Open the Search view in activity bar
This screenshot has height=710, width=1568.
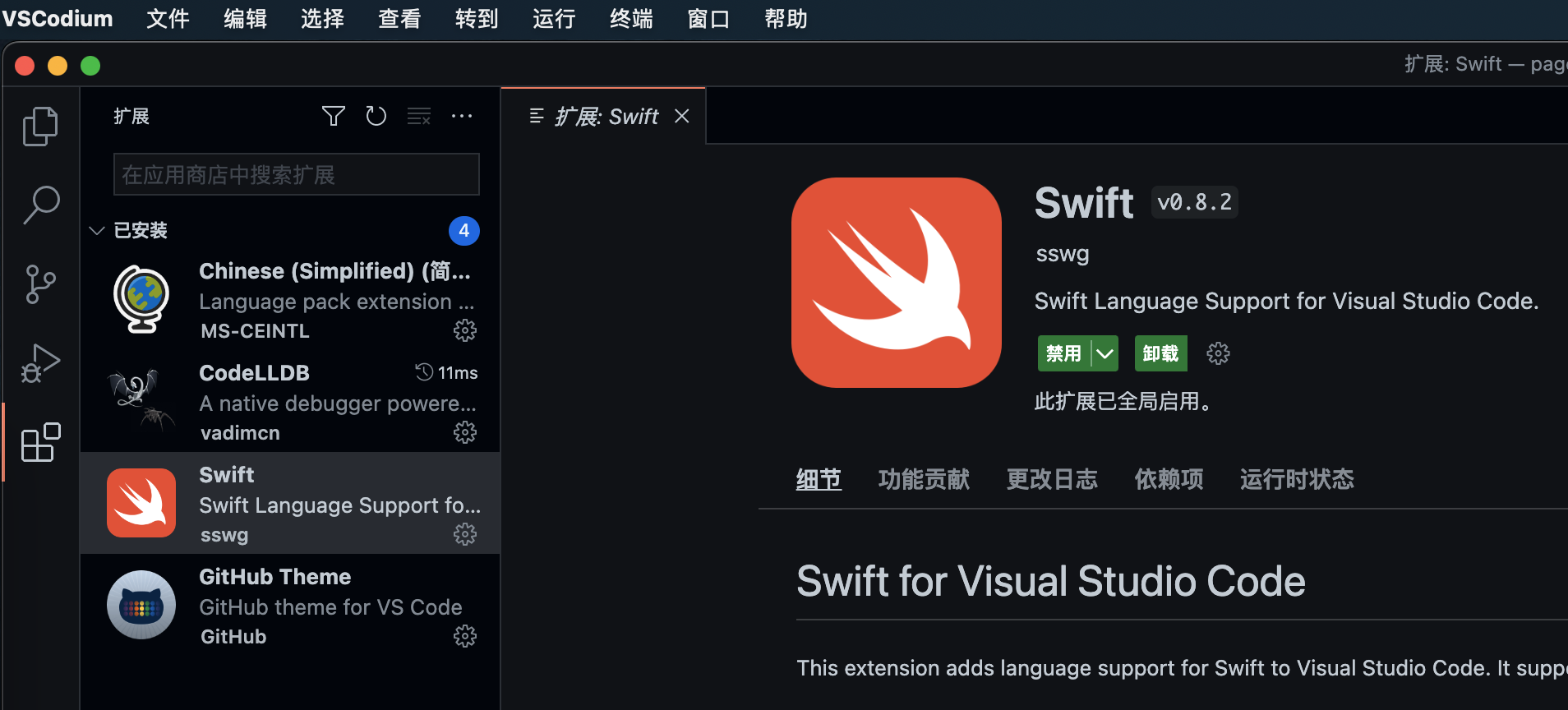coord(40,205)
